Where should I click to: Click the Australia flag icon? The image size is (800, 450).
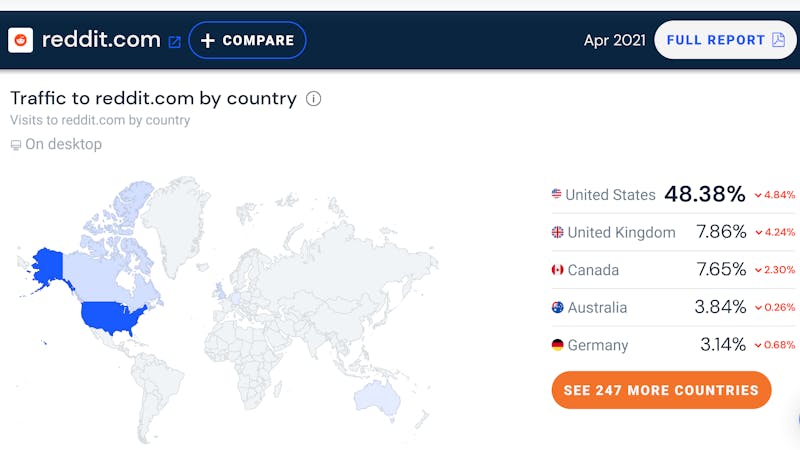coord(557,307)
